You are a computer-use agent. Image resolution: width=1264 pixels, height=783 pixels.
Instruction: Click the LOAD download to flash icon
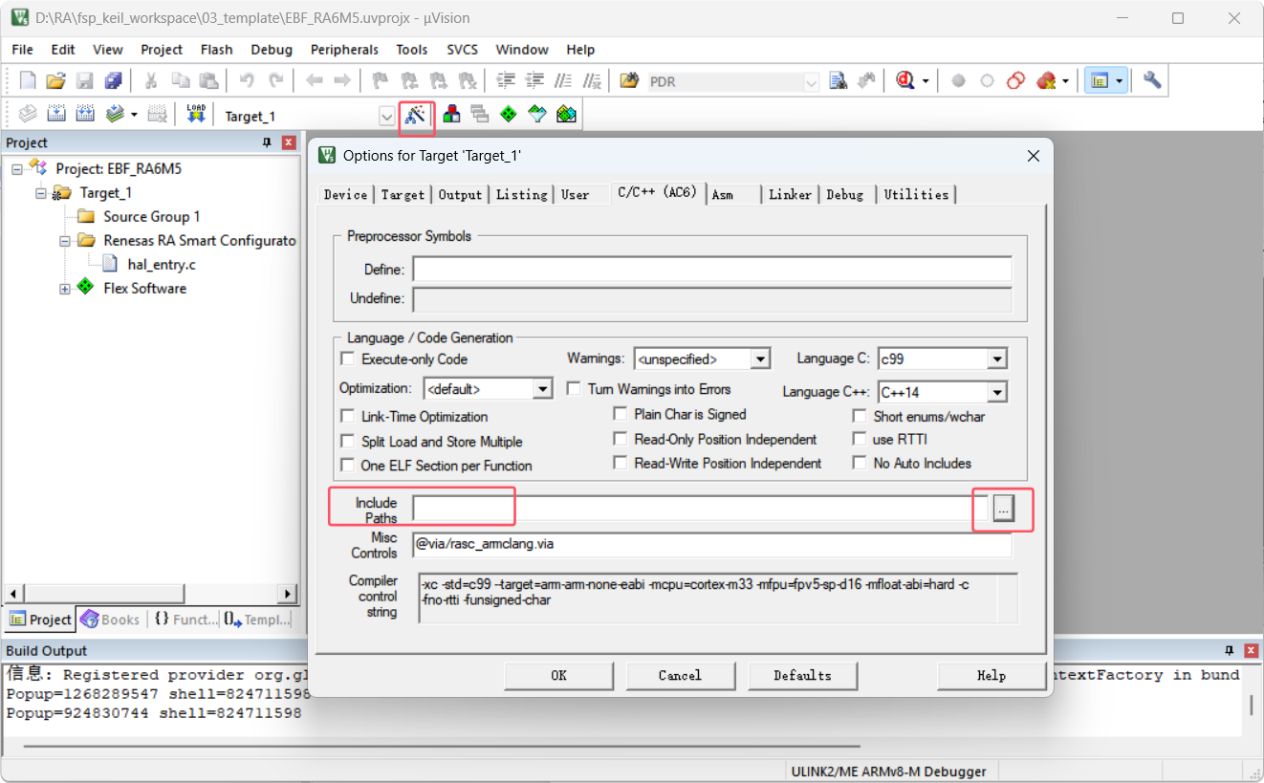196,115
